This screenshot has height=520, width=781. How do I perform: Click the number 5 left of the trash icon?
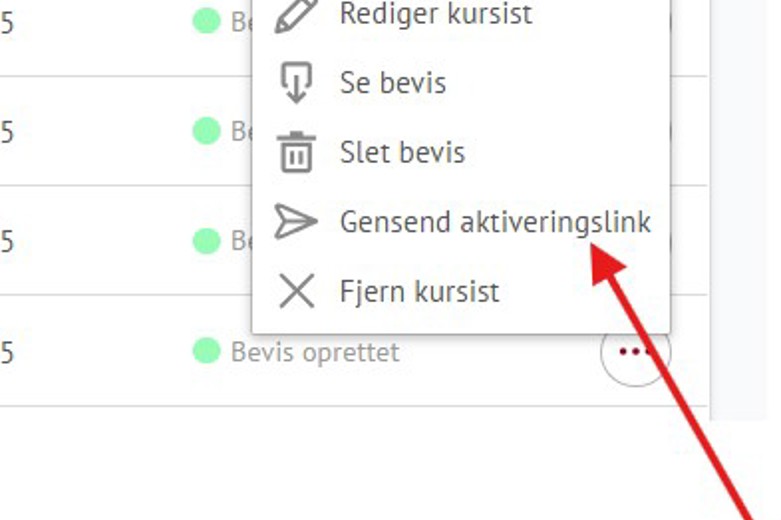[7, 132]
